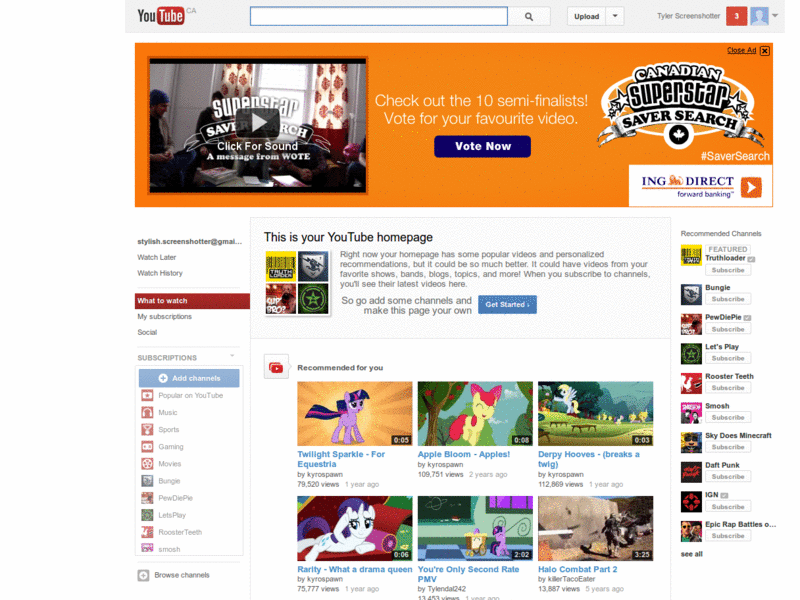Image resolution: width=800 pixels, height=600 pixels.
Task: Close the ad with the X icon
Action: click(x=764, y=51)
